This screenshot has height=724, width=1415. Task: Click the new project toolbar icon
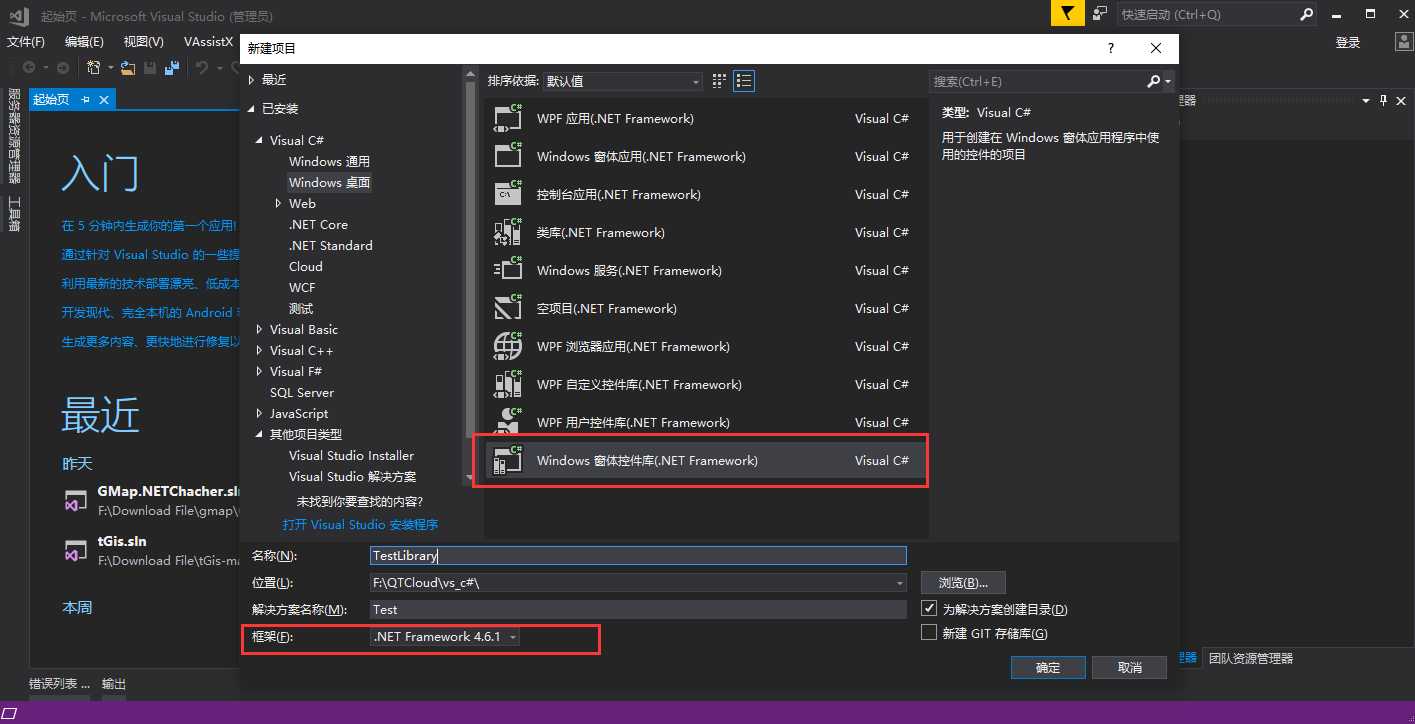pyautogui.click(x=93, y=67)
